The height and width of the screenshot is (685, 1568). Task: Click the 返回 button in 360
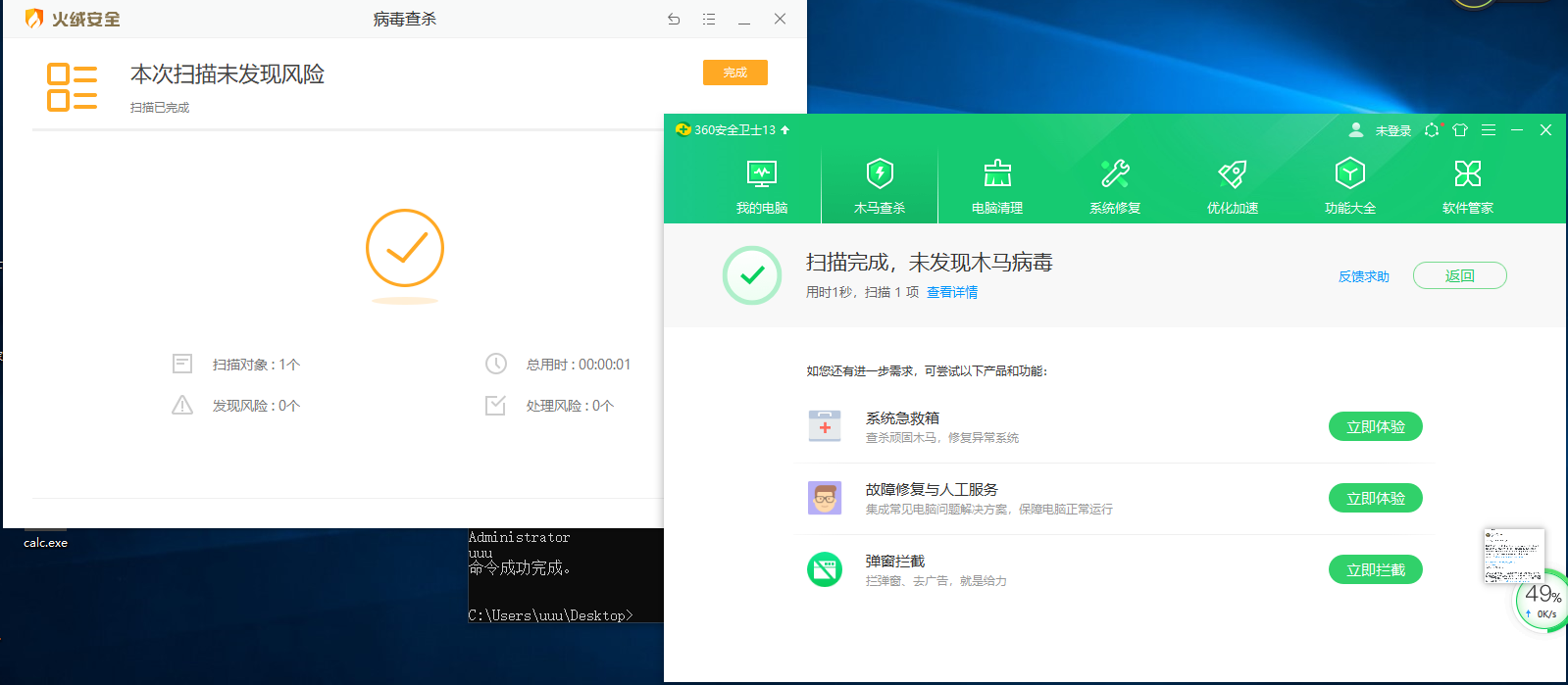(x=1460, y=275)
